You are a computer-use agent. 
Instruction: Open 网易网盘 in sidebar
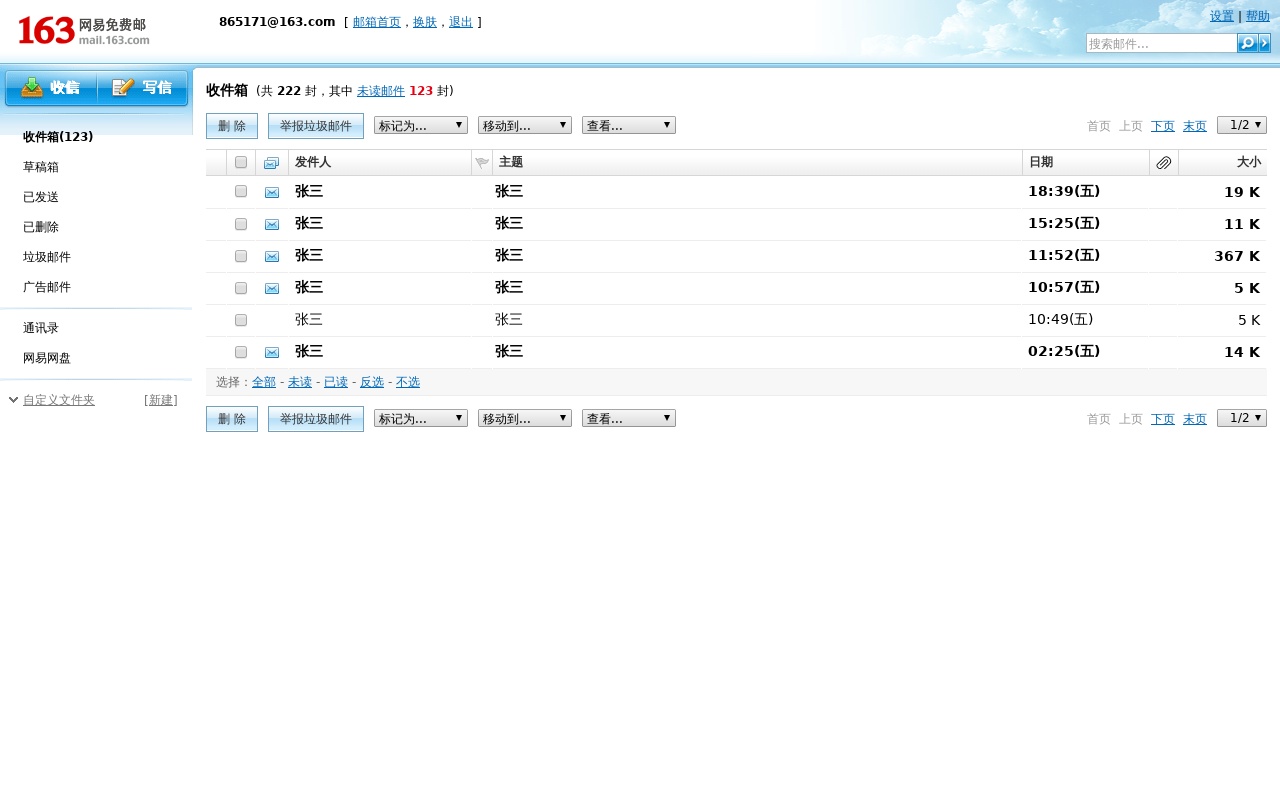point(47,358)
